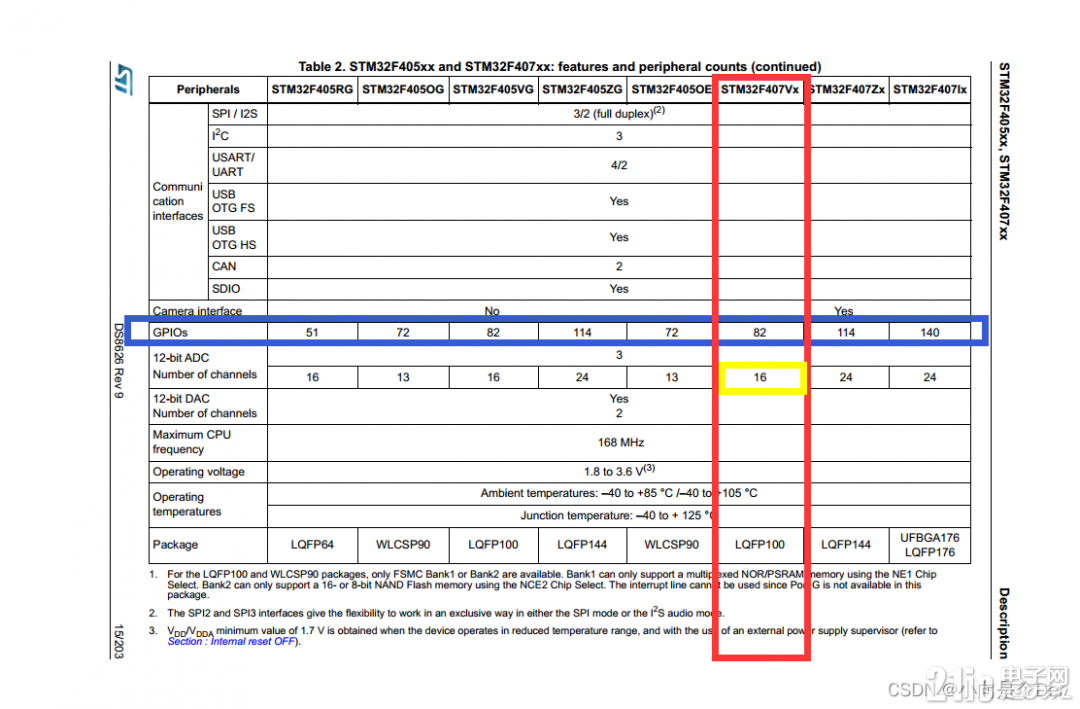Click GPIO value 82 under STM32F405VG
Screen dimensions: 1080x709
(x=493, y=333)
